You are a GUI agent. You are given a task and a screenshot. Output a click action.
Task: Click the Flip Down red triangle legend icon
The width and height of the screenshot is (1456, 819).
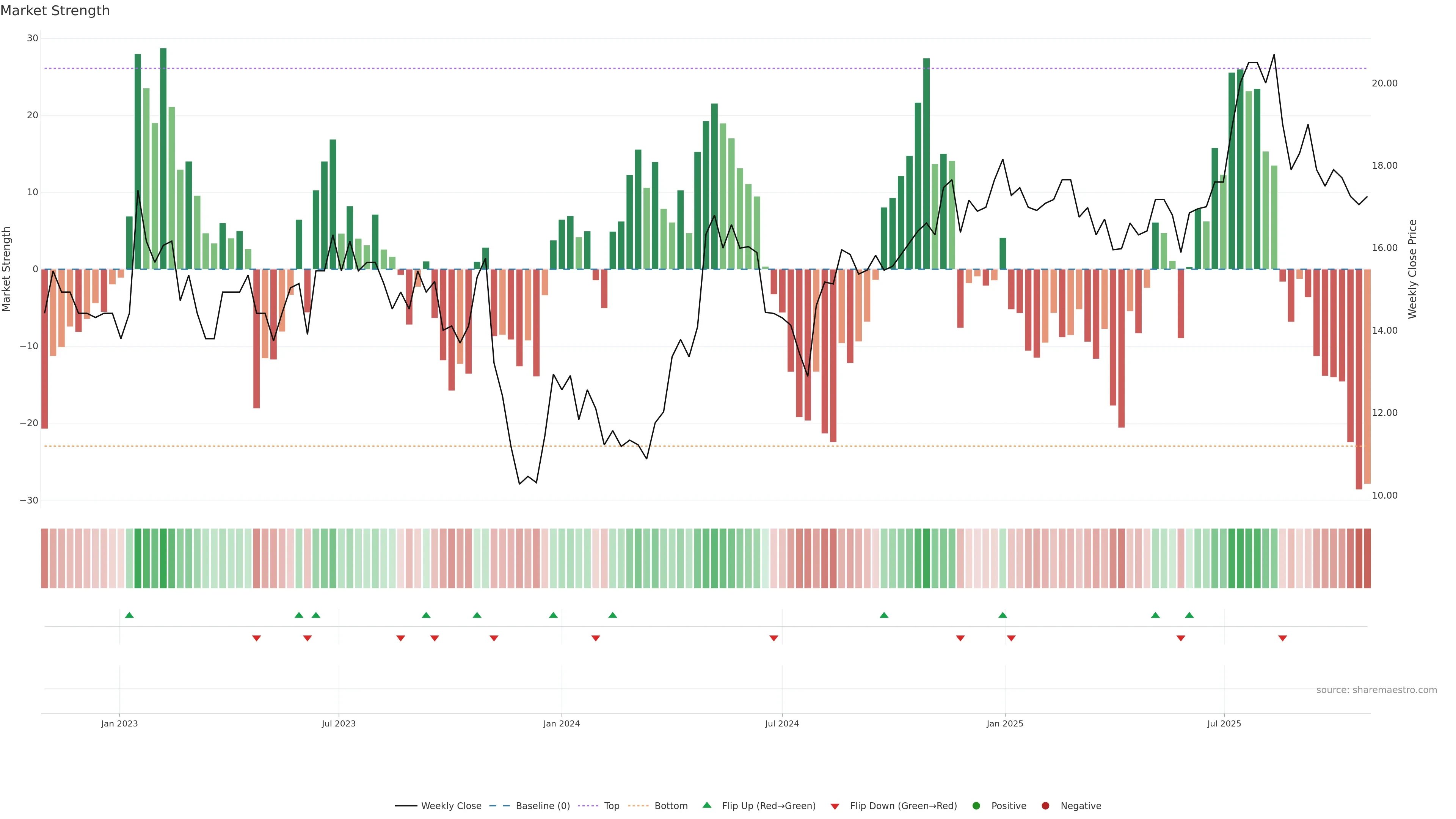pyautogui.click(x=835, y=806)
